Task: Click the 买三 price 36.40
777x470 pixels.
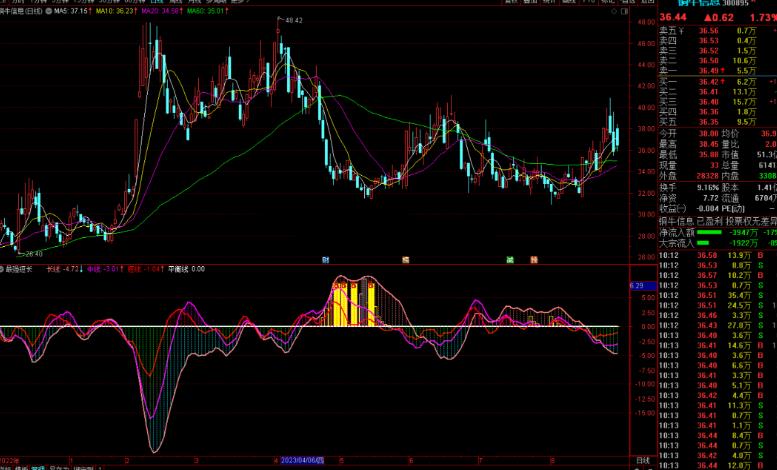Action: 709,102
